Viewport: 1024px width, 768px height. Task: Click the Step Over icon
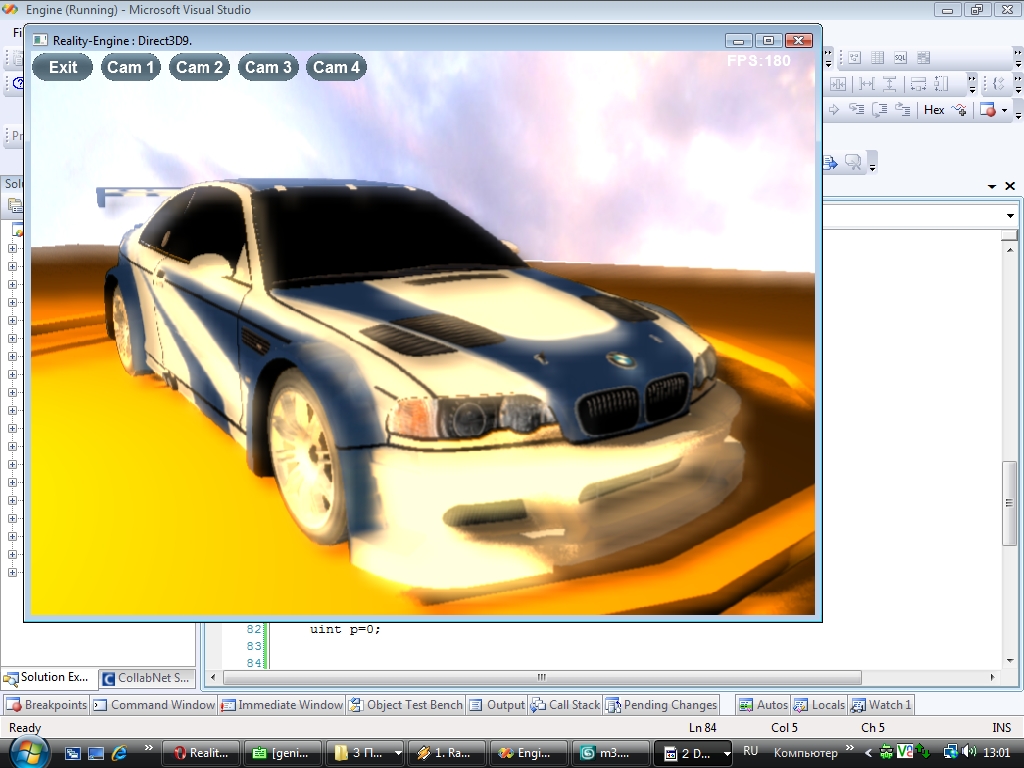tap(880, 110)
